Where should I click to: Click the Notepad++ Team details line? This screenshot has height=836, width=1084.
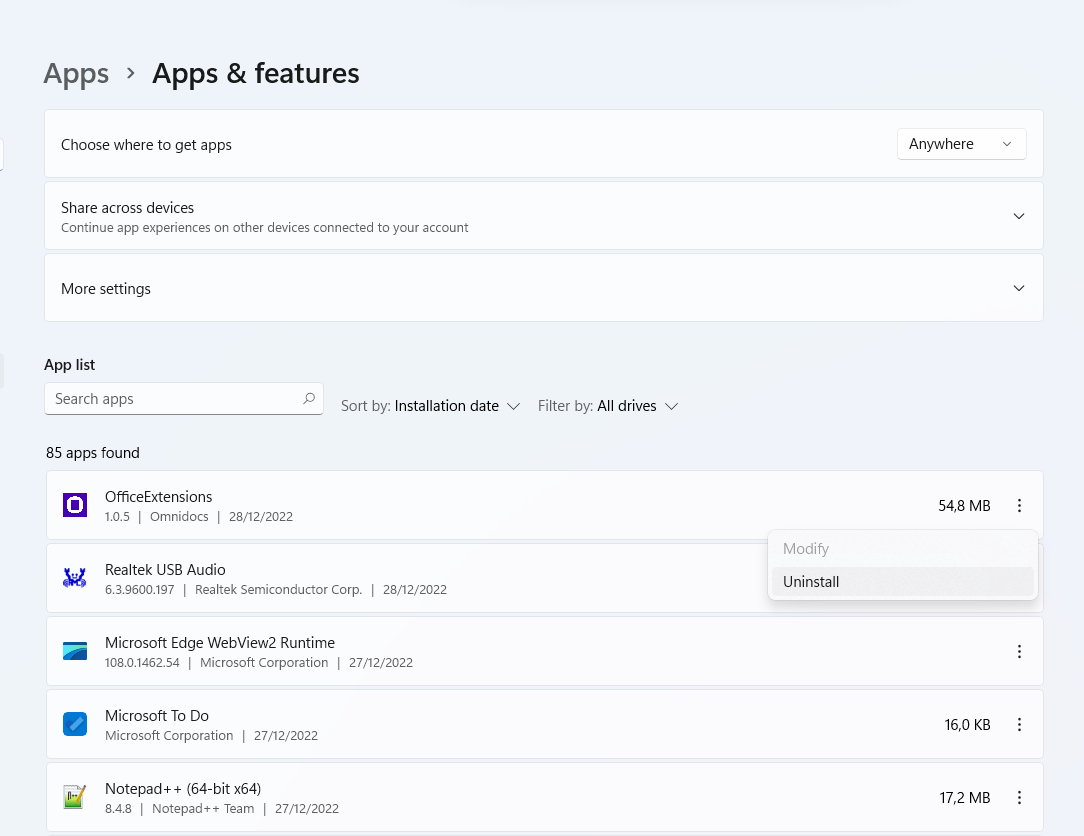click(222, 808)
